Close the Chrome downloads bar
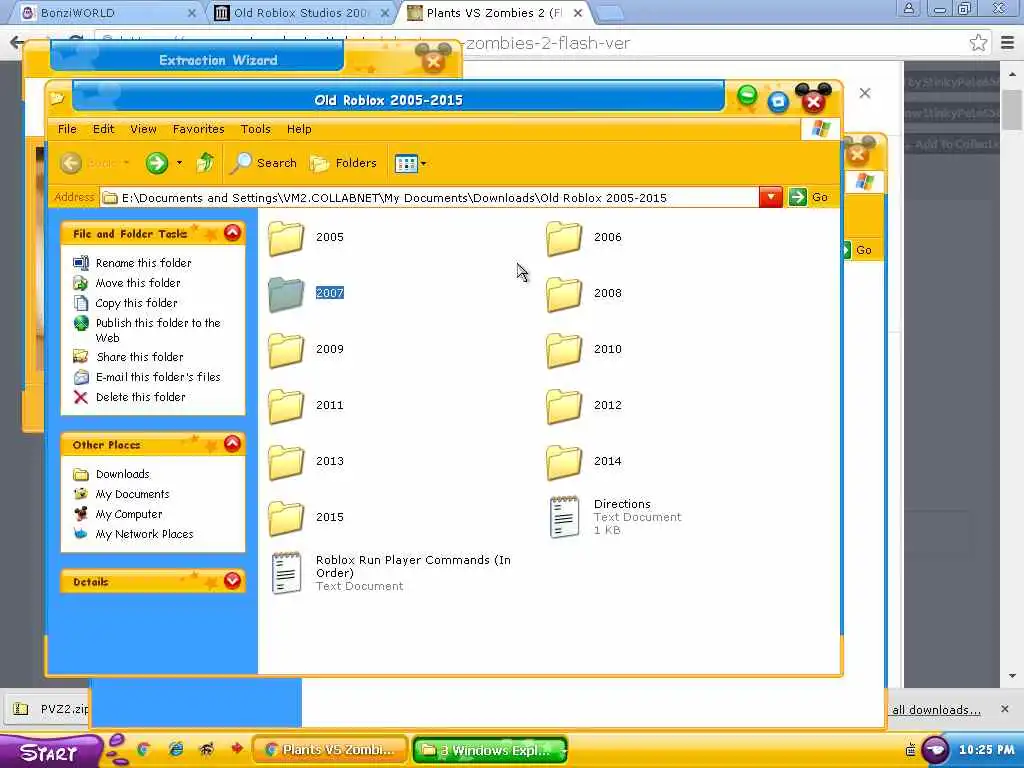 1004,709
